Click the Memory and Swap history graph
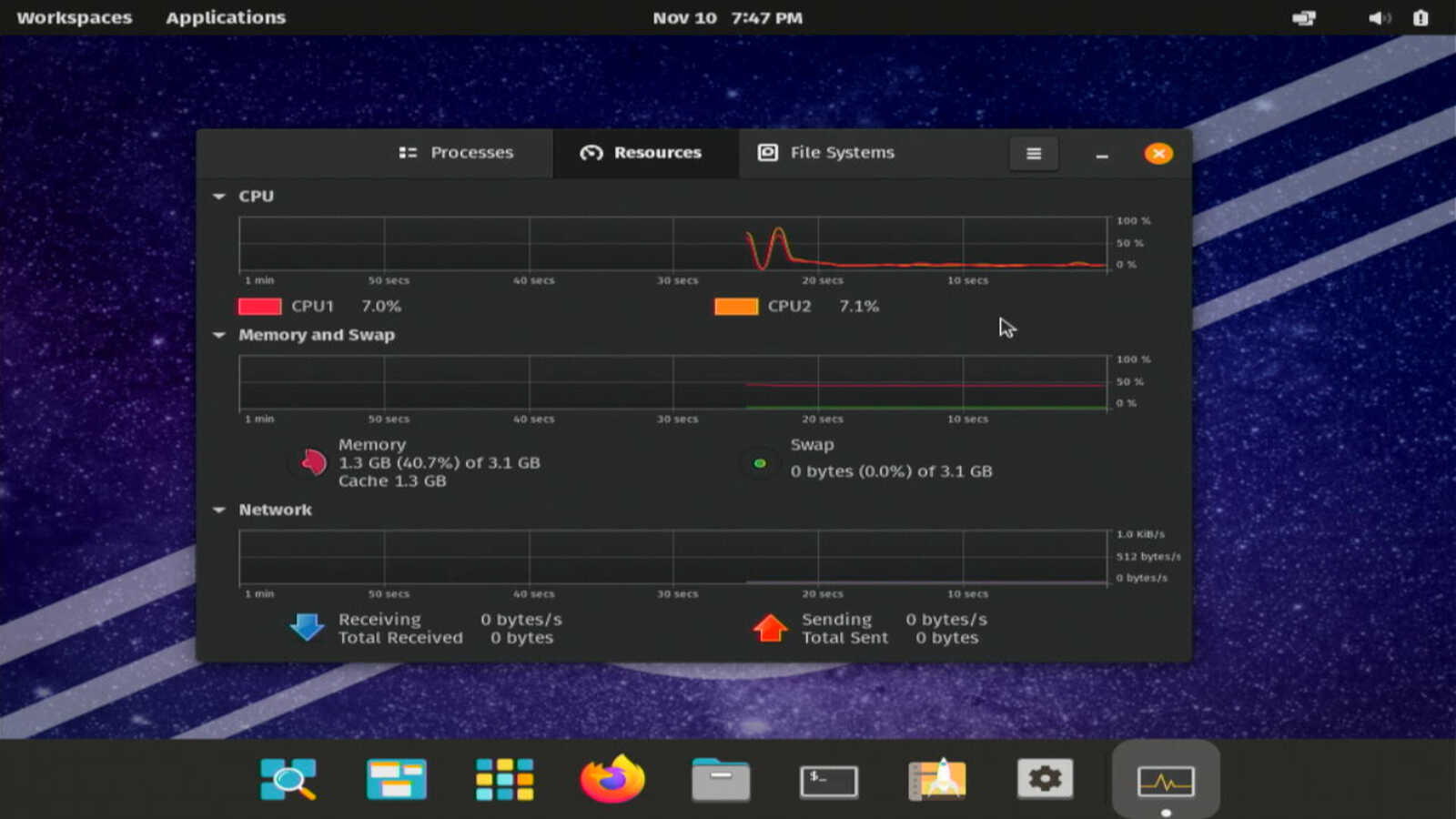1456x819 pixels. (x=673, y=382)
